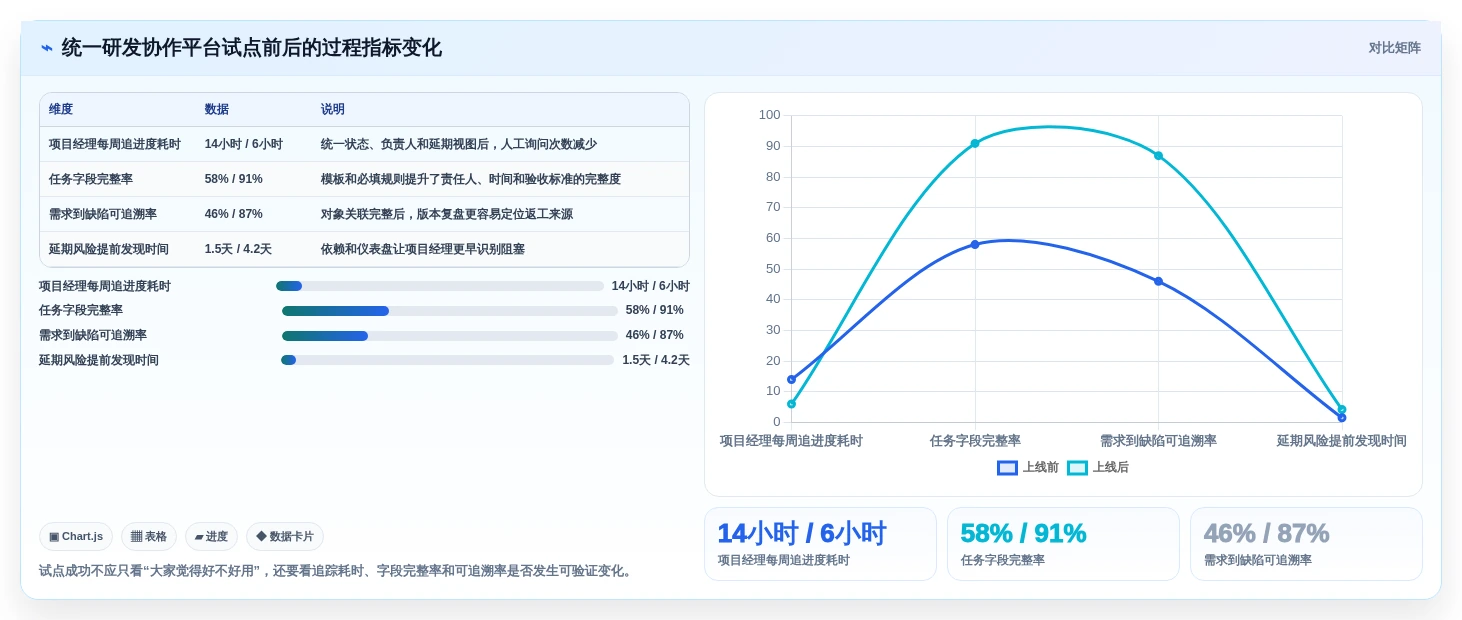Click progress bar for 项目经理每周追进度耗时
Screen dimensions: 1462x620
440,286
